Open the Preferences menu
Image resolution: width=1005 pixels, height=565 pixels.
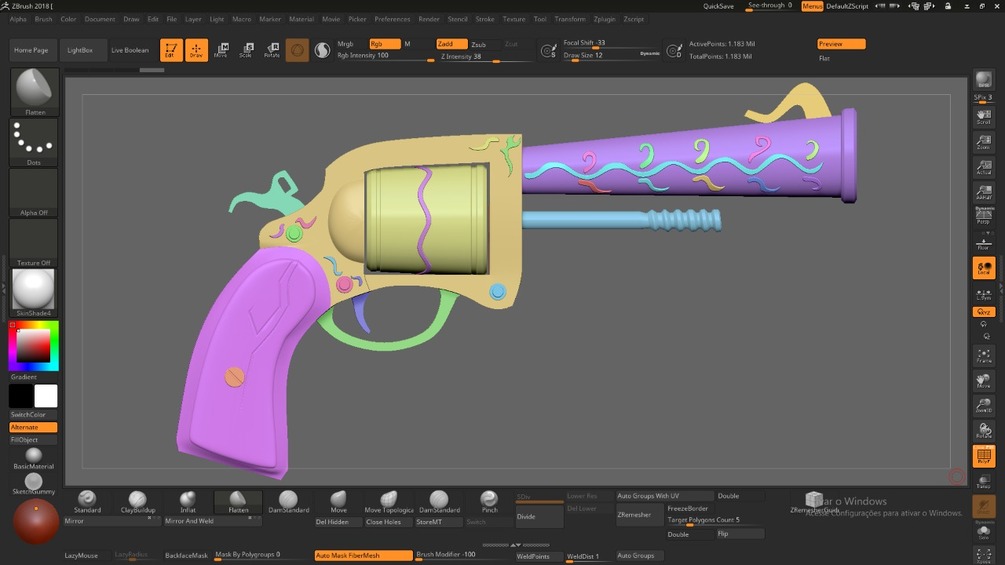tap(392, 19)
